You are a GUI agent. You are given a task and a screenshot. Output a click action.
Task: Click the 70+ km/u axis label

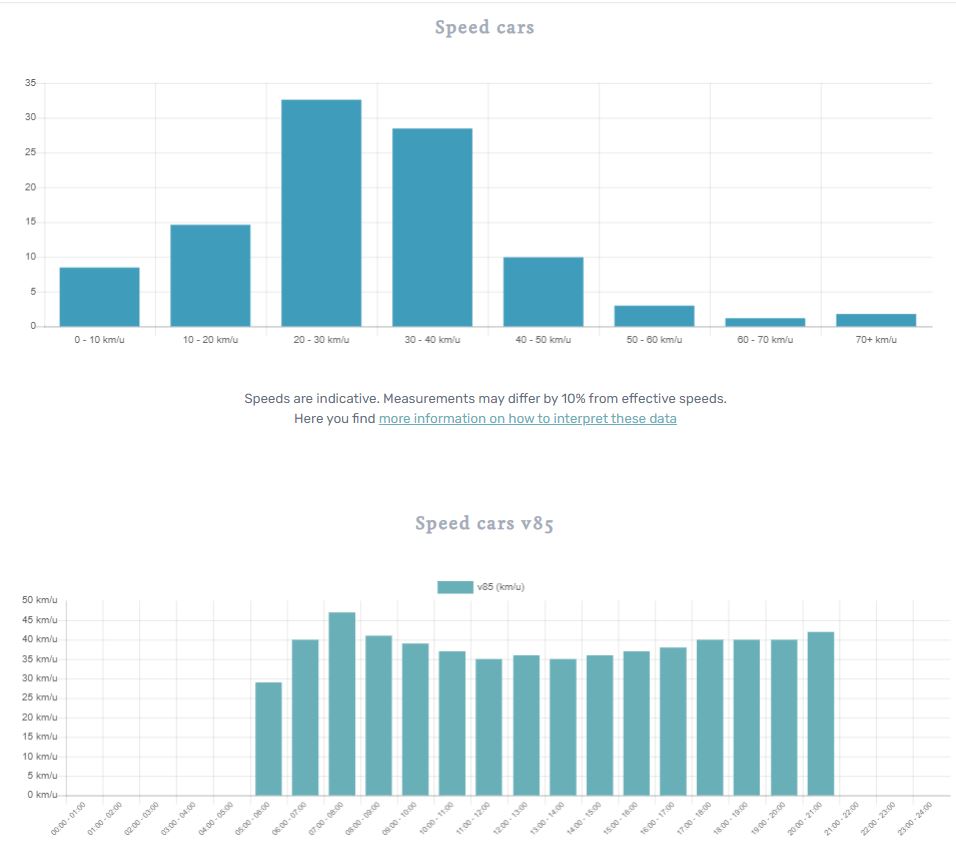(876, 339)
